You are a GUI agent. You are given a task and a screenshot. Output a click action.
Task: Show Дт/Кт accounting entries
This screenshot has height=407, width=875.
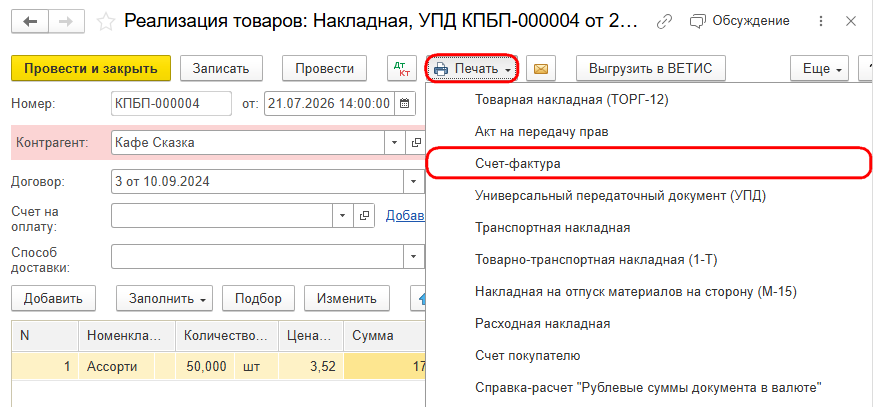[402, 69]
